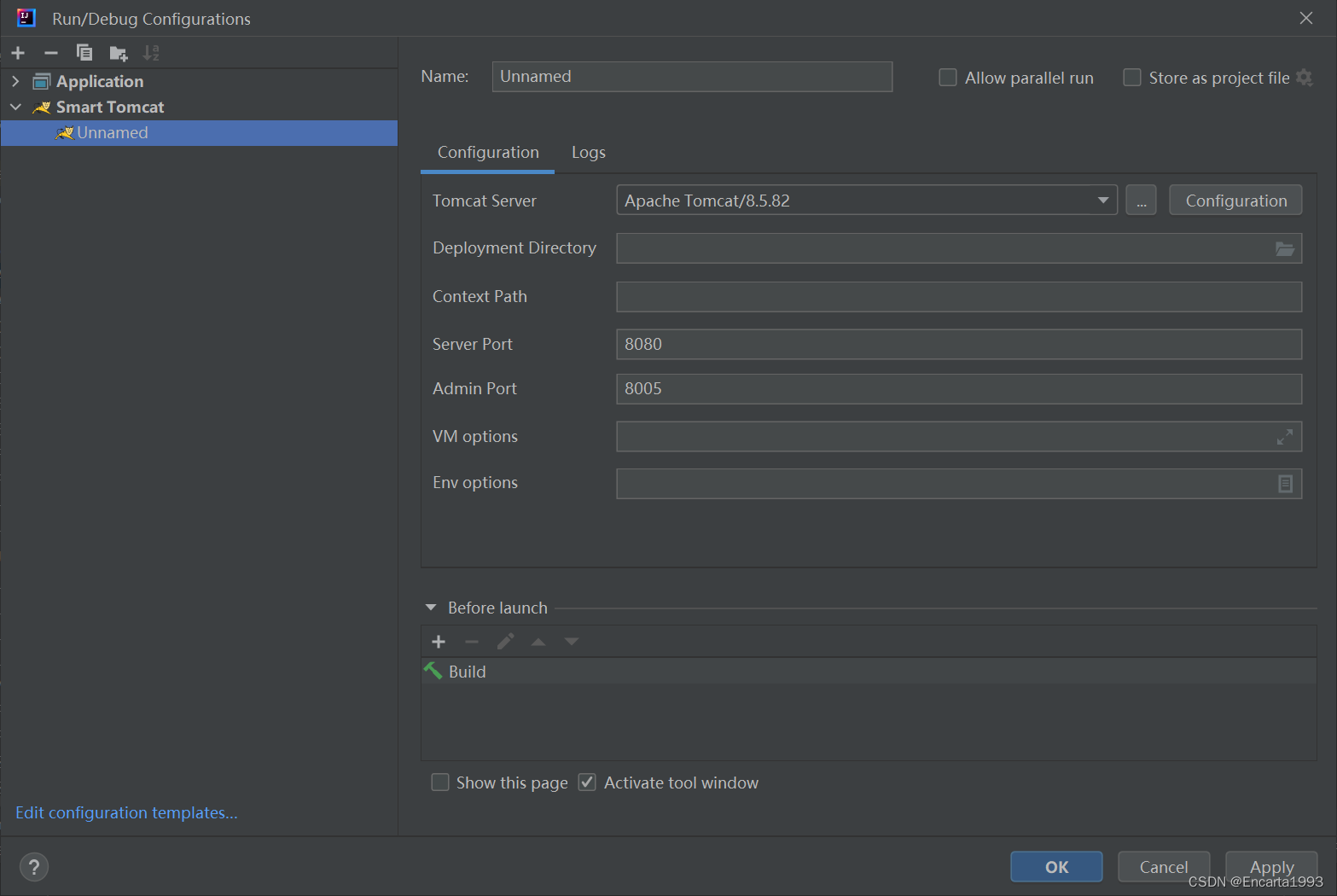
Task: Move the Before launch task down
Action: tap(572, 642)
